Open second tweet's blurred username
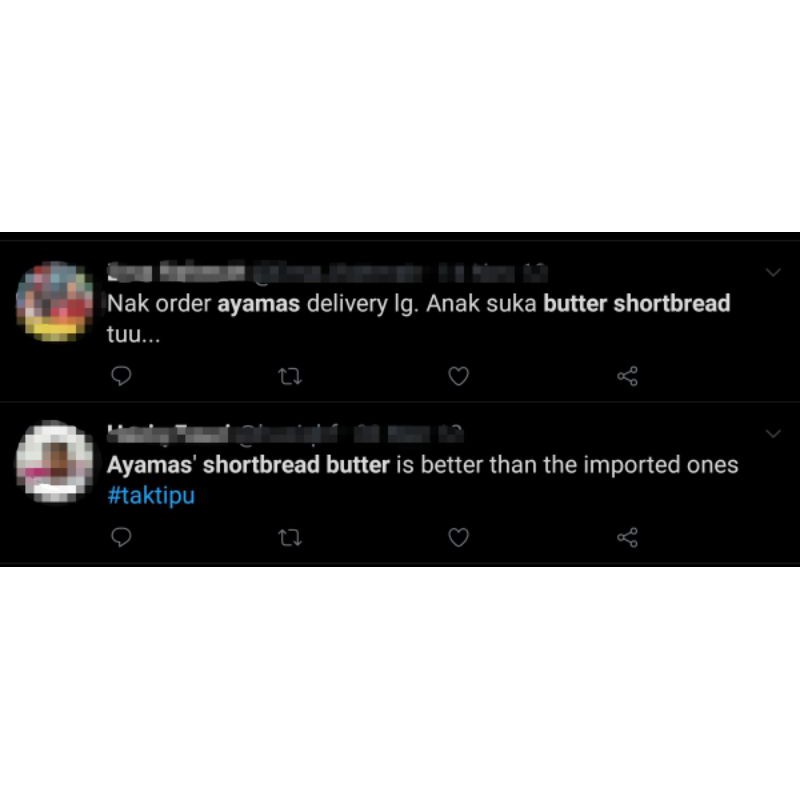800x800 pixels. click(x=285, y=434)
